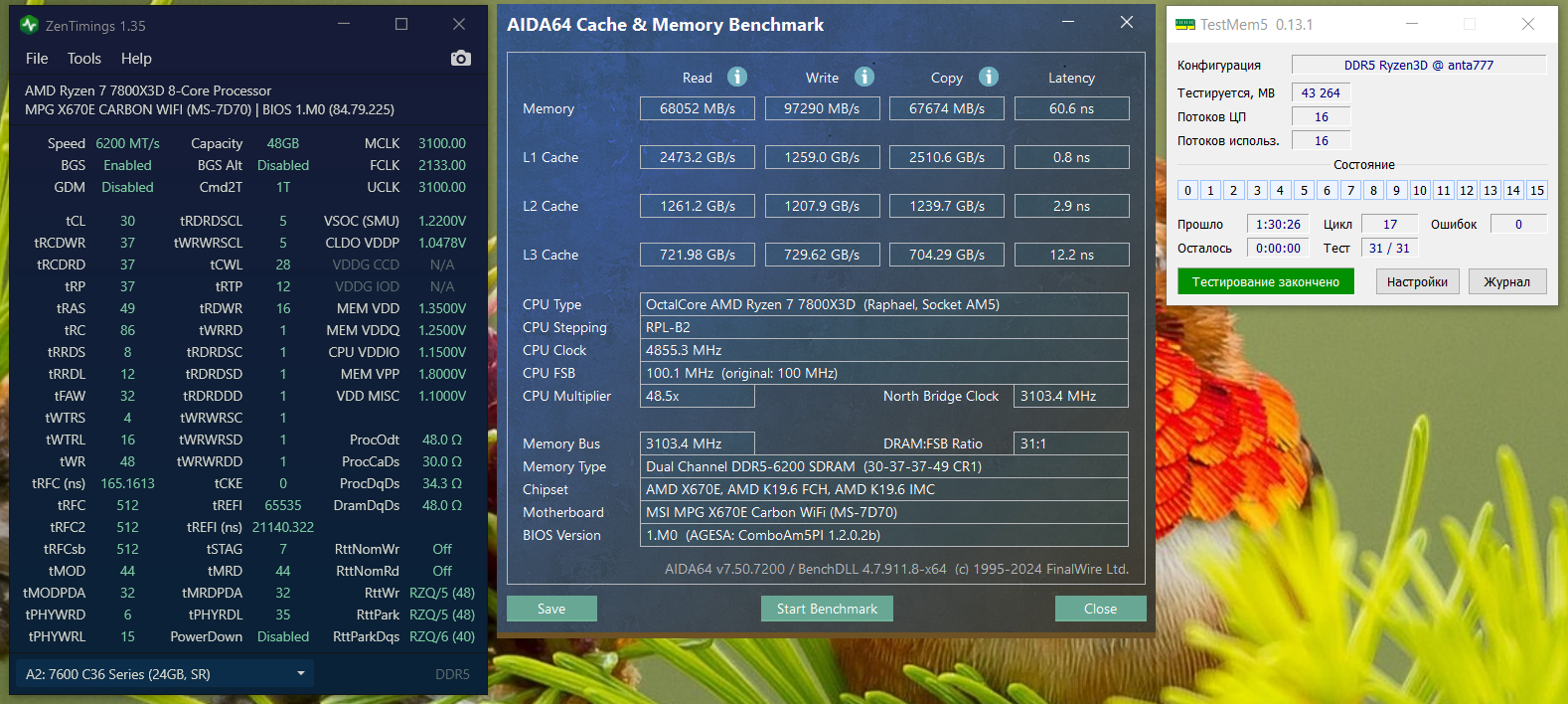The height and width of the screenshot is (704, 1568).
Task: Click Осталось remaining time 0:00:00
Action: [x=1278, y=248]
